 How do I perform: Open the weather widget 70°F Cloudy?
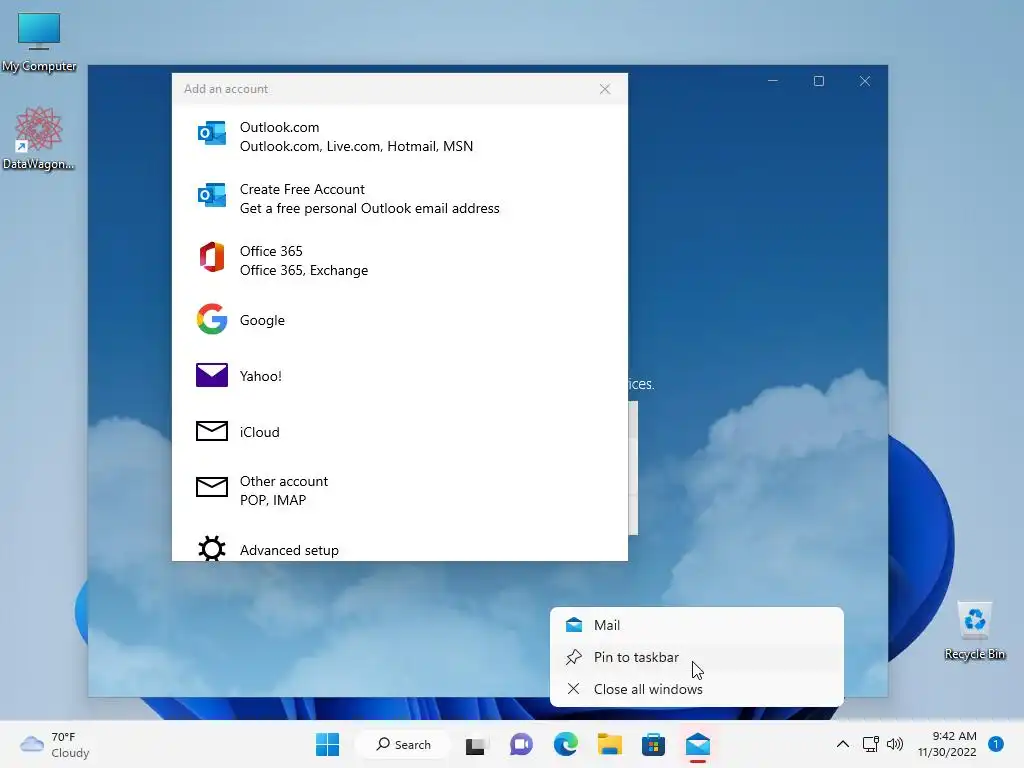[x=55, y=744]
